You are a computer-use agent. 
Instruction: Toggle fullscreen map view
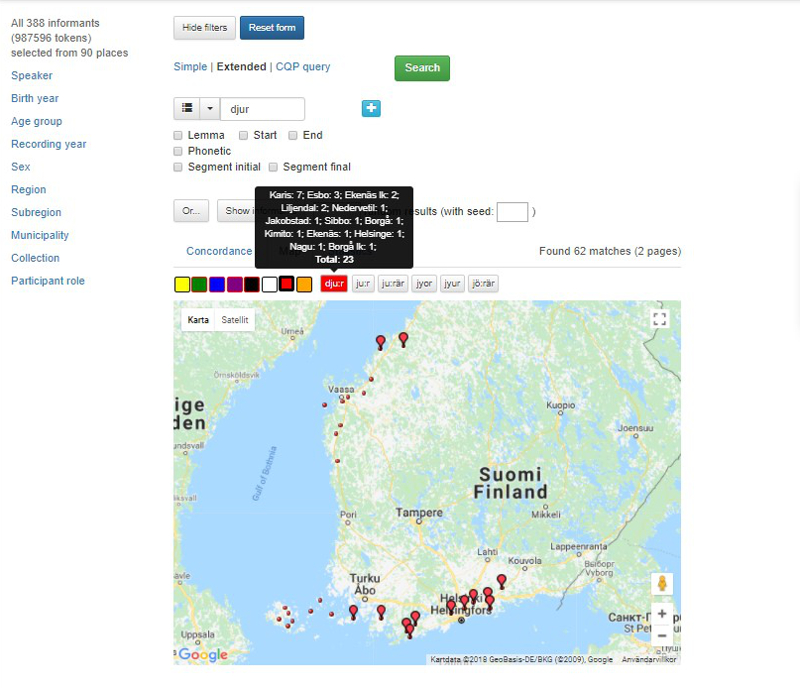pyautogui.click(x=659, y=319)
